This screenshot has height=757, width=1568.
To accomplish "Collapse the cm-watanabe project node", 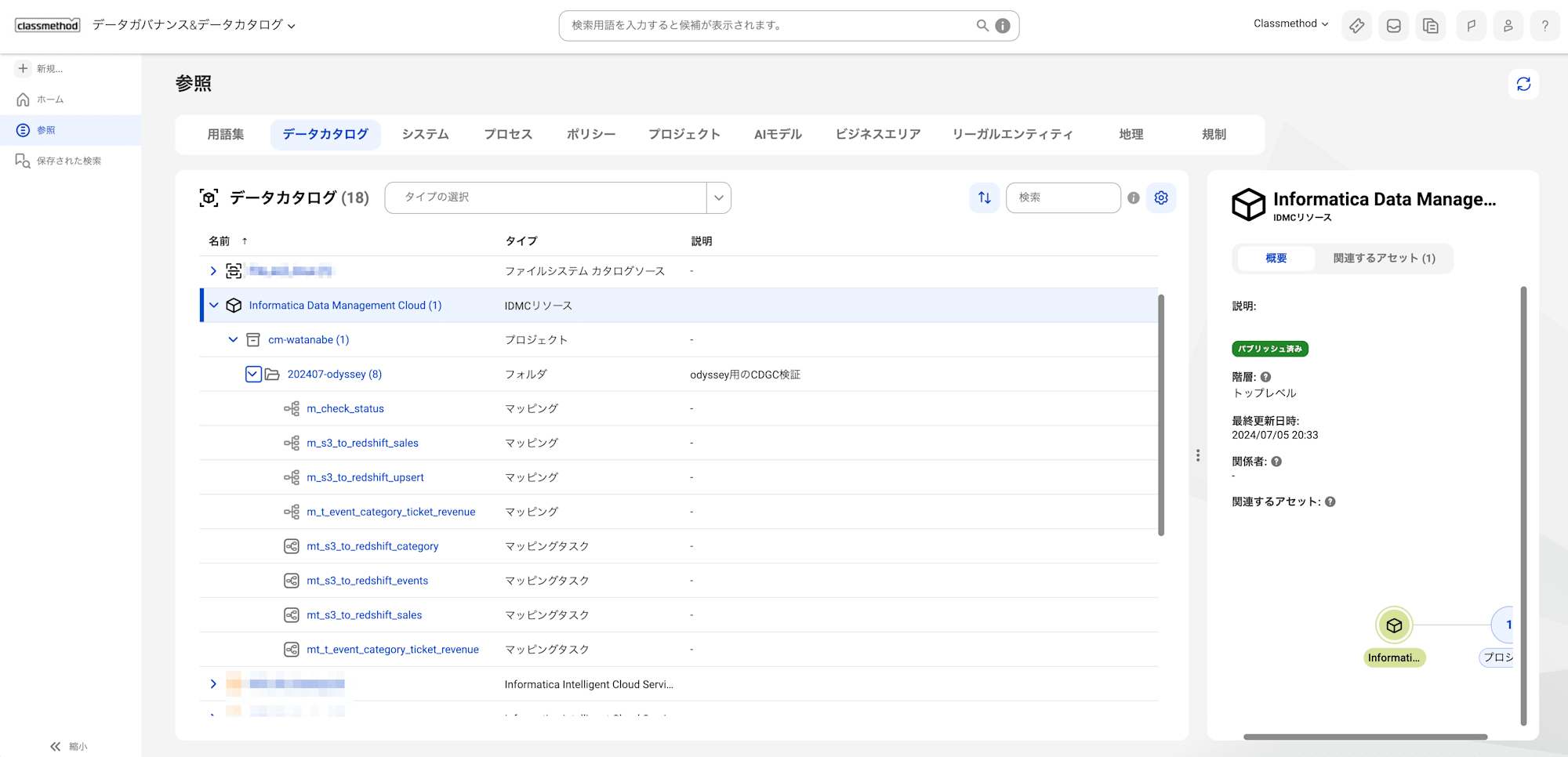I will tap(233, 340).
